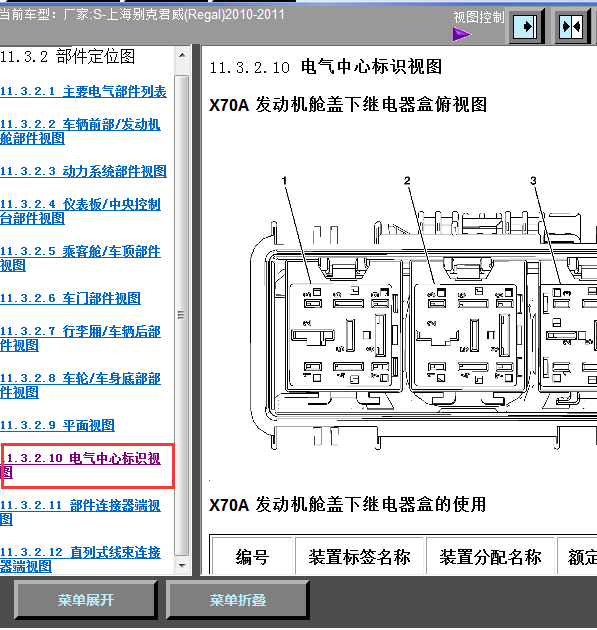Click the purple arrow under 视图控制
This screenshot has width=597, height=630.
(x=462, y=34)
